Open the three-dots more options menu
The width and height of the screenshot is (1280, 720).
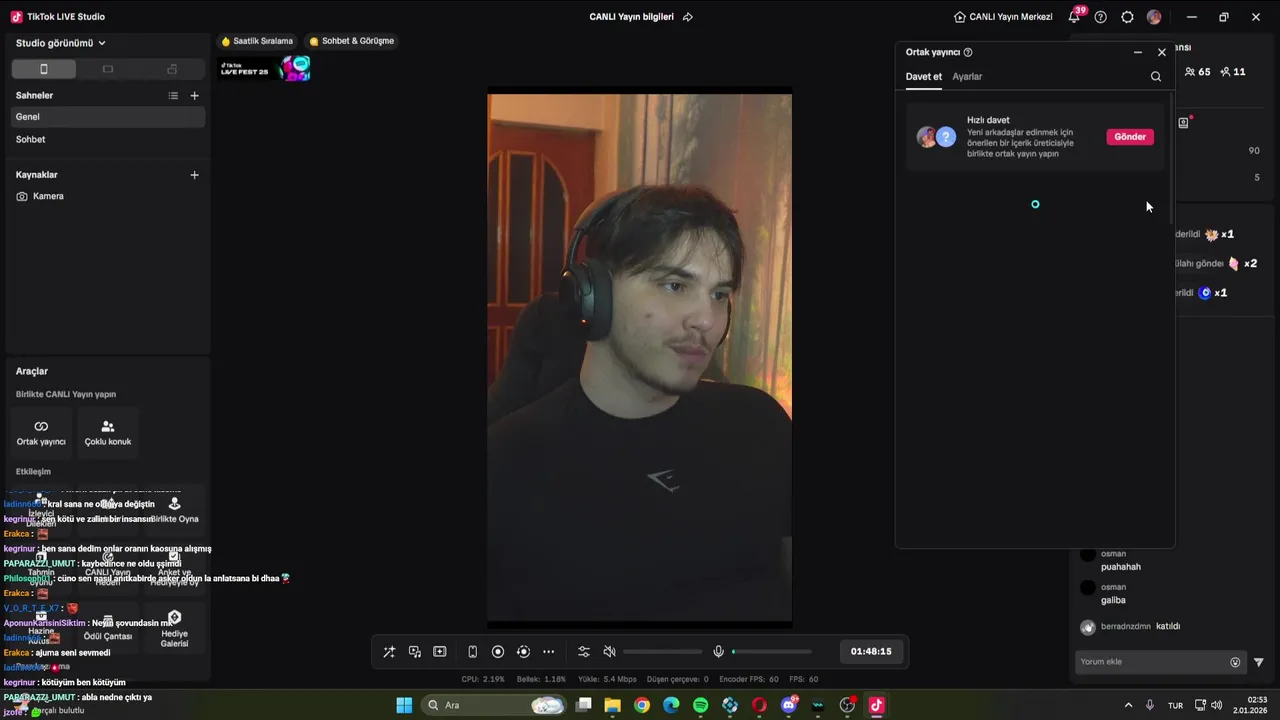(x=548, y=652)
